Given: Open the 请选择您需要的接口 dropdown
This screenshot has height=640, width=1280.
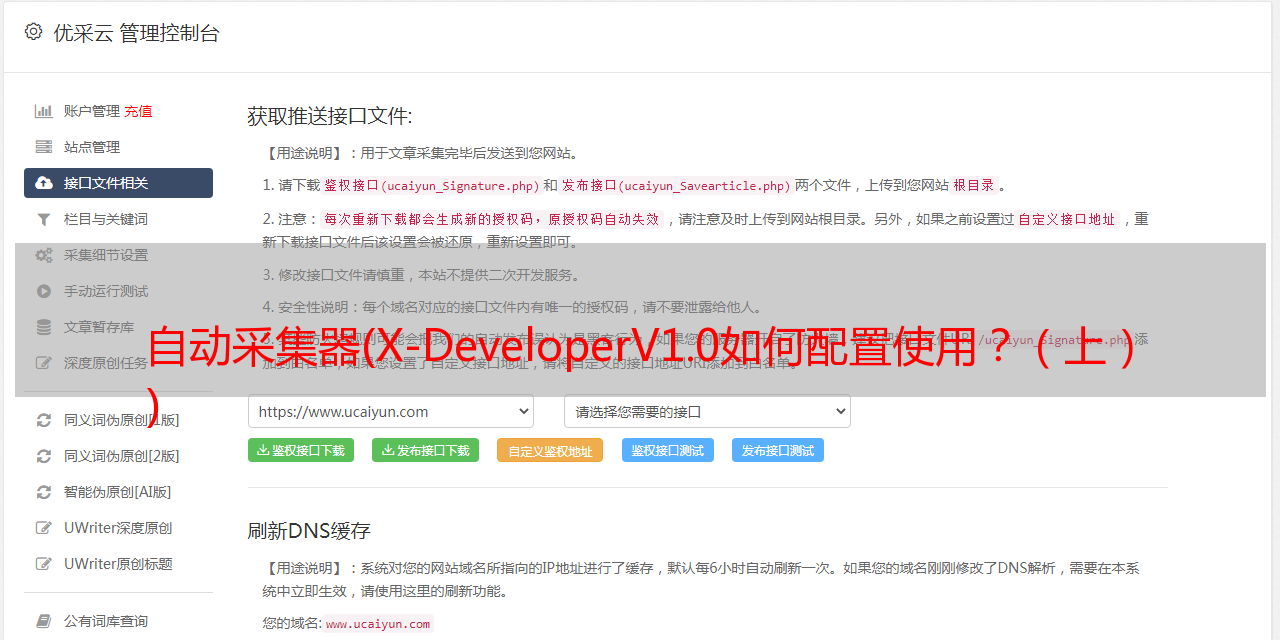Looking at the screenshot, I should tap(707, 411).
